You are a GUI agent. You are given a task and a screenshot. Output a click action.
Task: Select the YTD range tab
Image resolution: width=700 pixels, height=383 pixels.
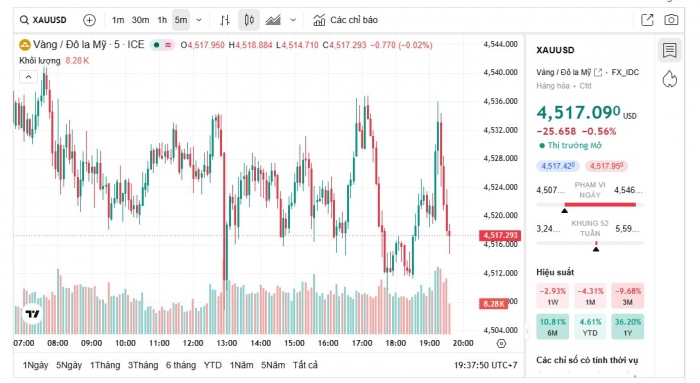point(212,365)
